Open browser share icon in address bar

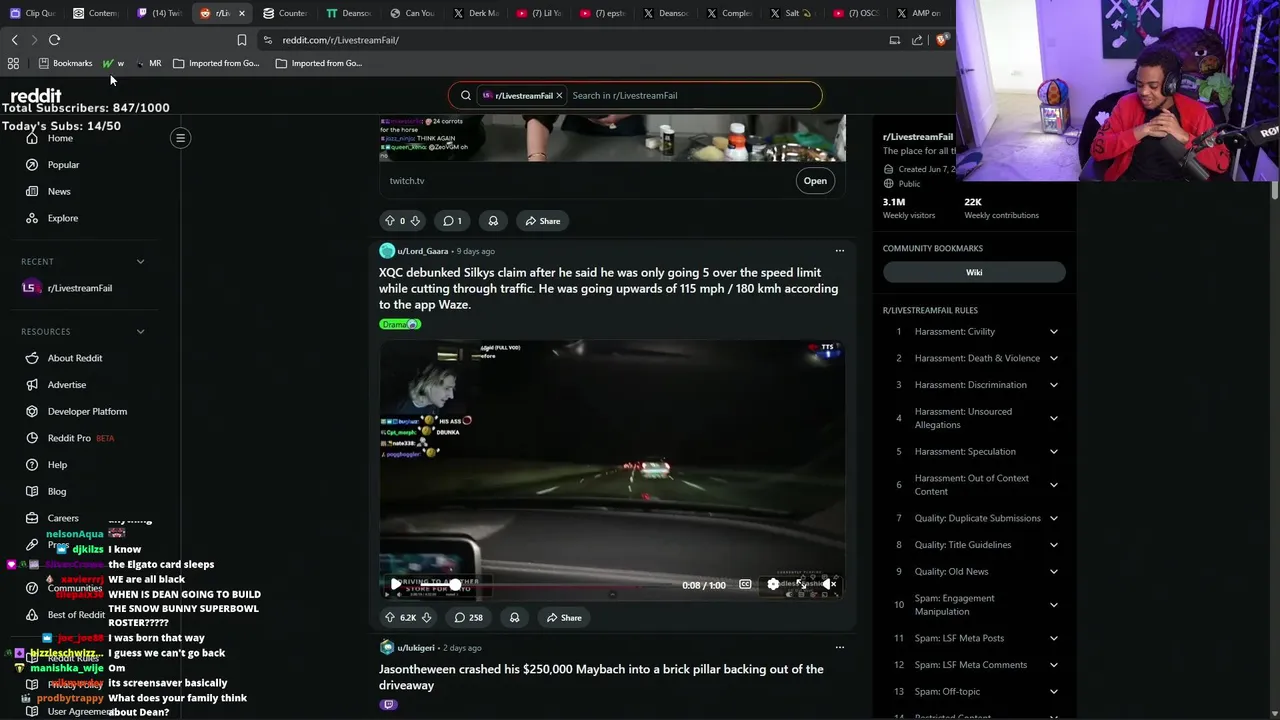(917, 40)
